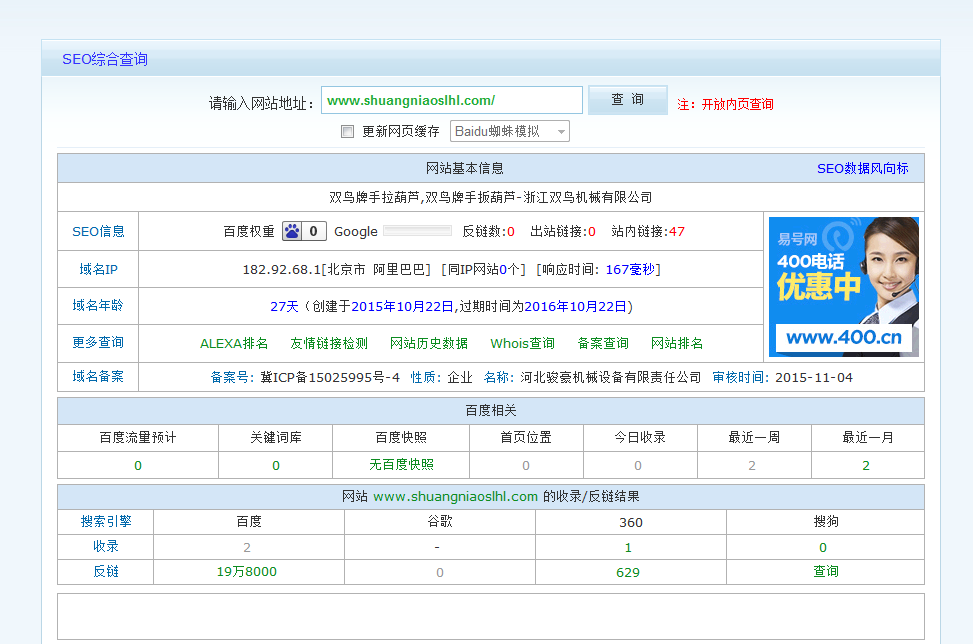Viewport: 973px width, 644px height.
Task: Click the Google PageRank bar
Action: (x=418, y=231)
